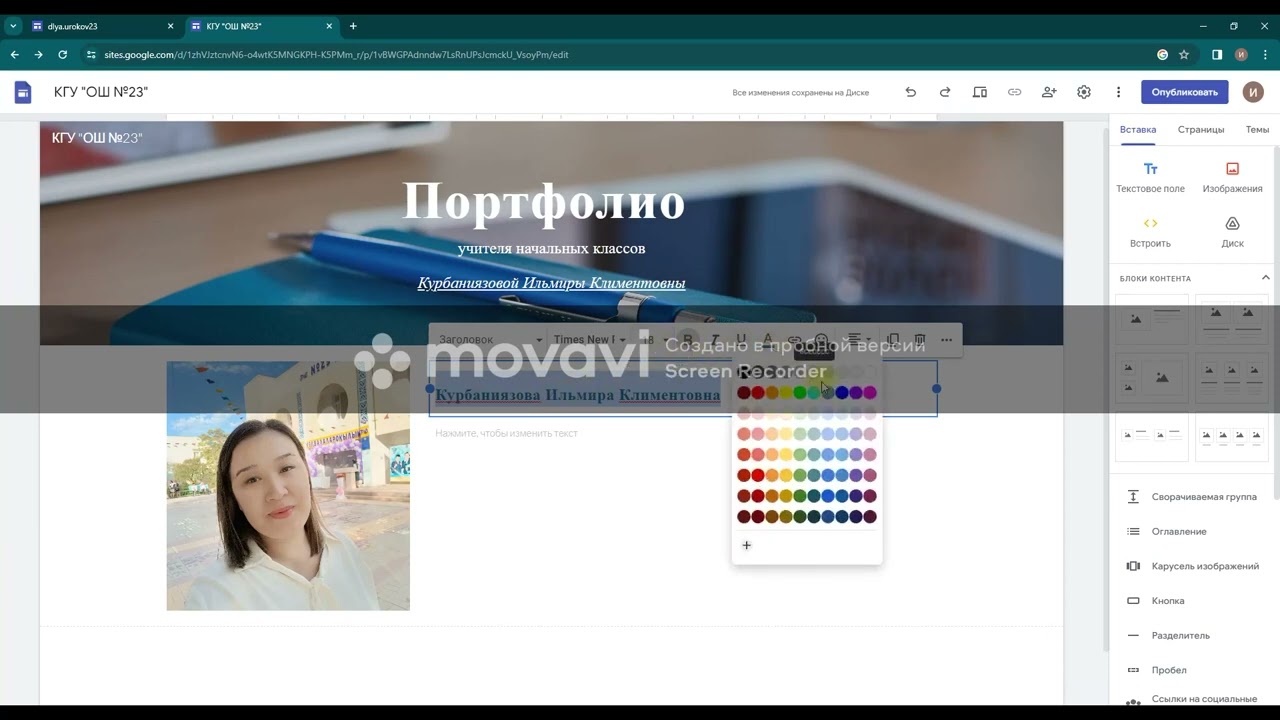The height and width of the screenshot is (720, 1280).
Task: Click subtitle text учителя начальных классов
Action: point(551,248)
